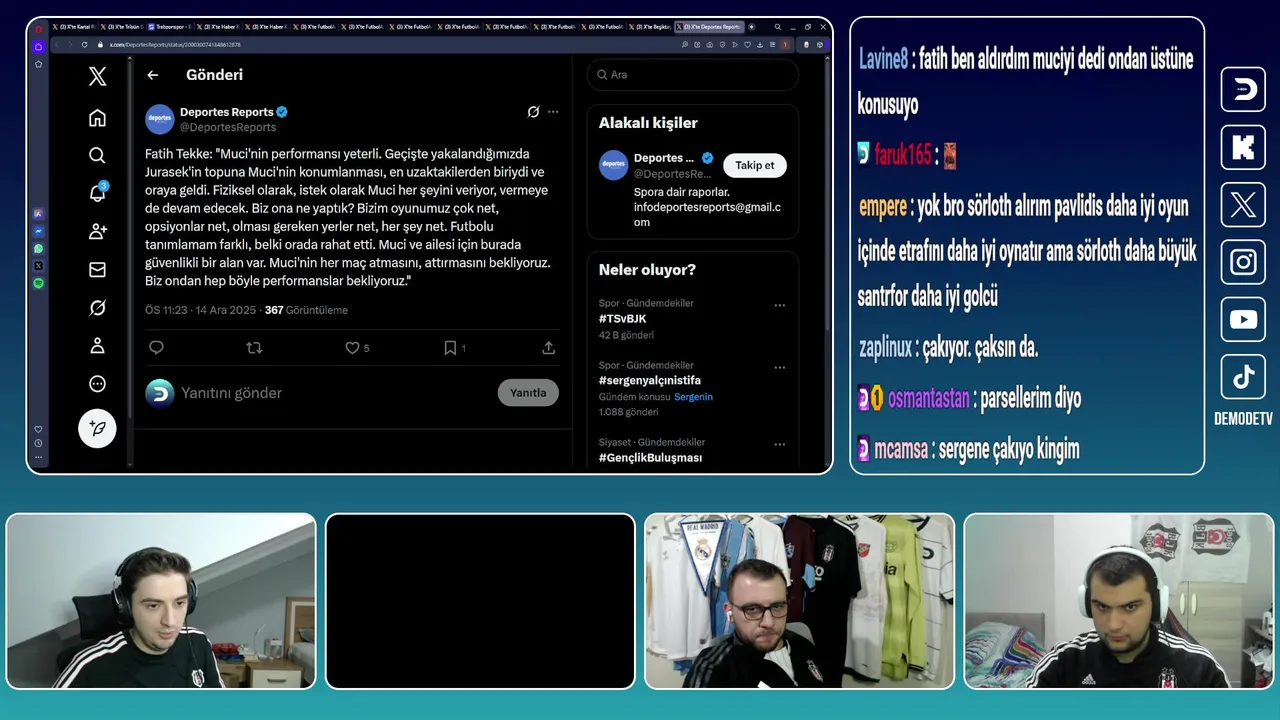Click the compose post feather button
The height and width of the screenshot is (720, 1280).
[x=97, y=428]
